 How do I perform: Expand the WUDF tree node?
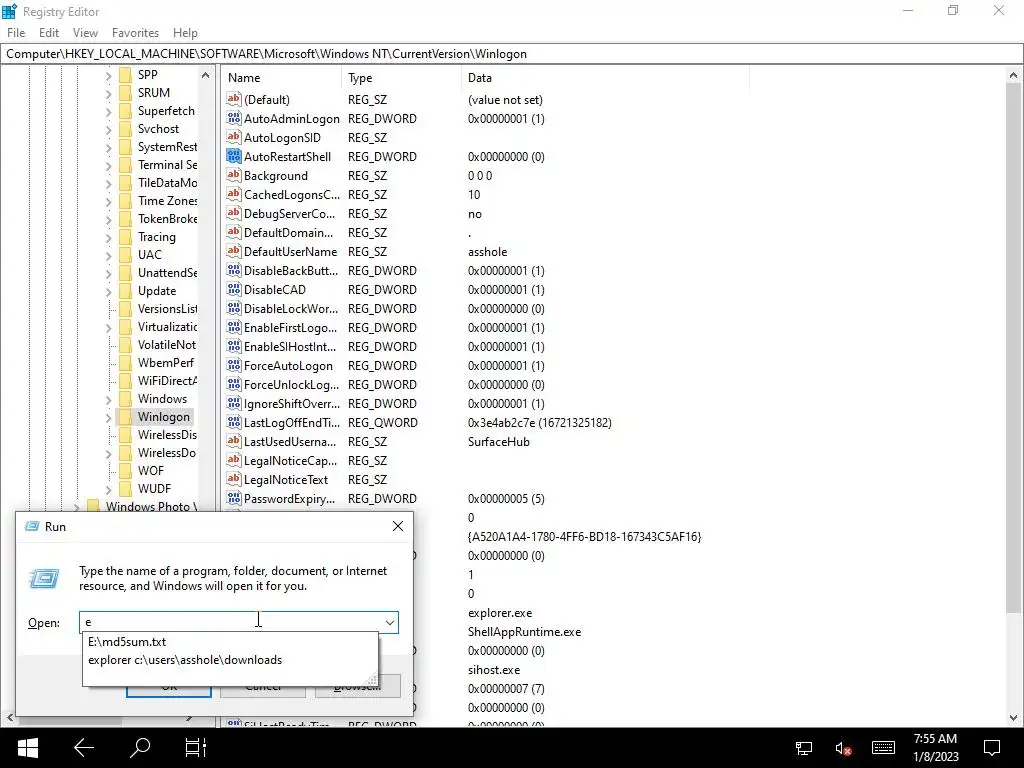(108, 490)
